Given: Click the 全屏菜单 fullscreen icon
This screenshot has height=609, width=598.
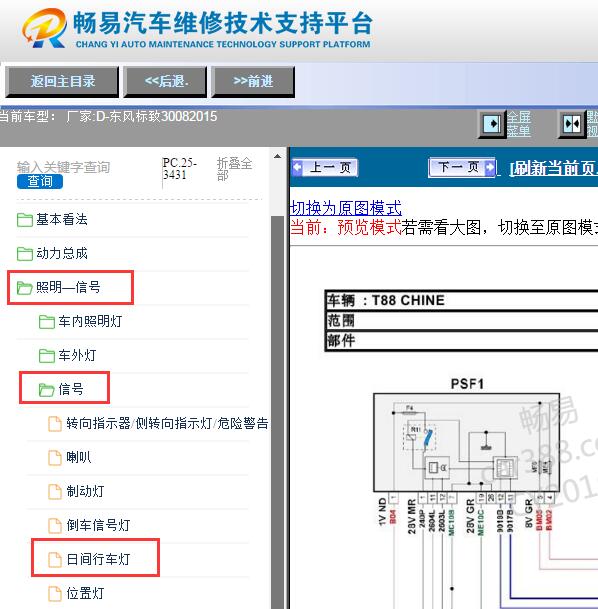Looking at the screenshot, I should coord(492,124).
